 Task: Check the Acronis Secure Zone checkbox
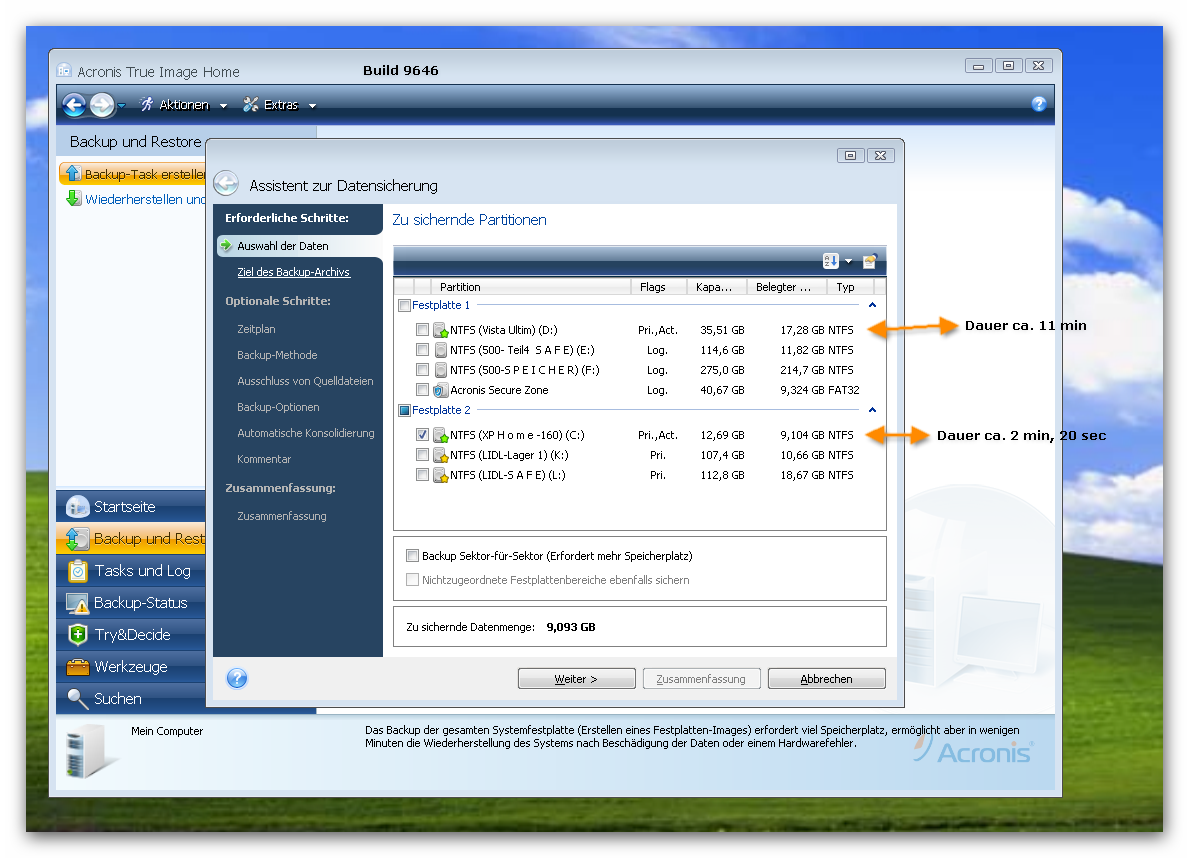[x=422, y=390]
